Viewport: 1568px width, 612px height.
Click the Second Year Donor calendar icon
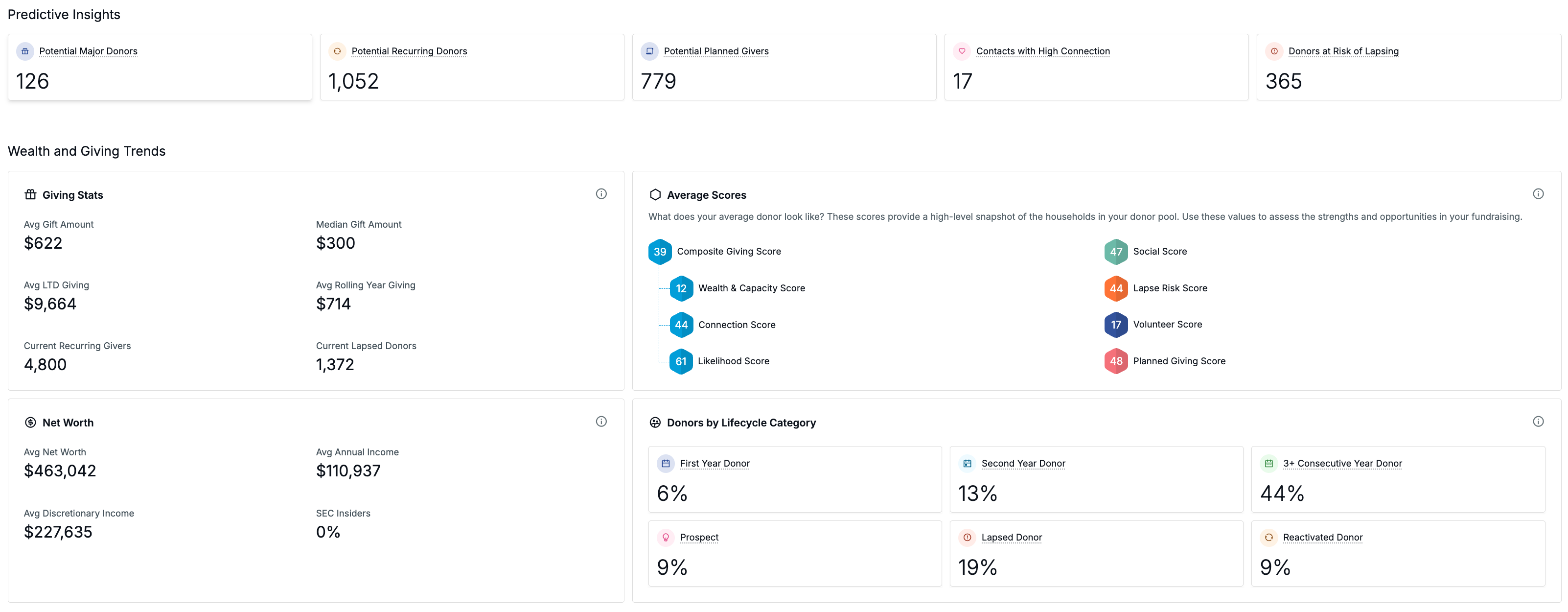967,464
